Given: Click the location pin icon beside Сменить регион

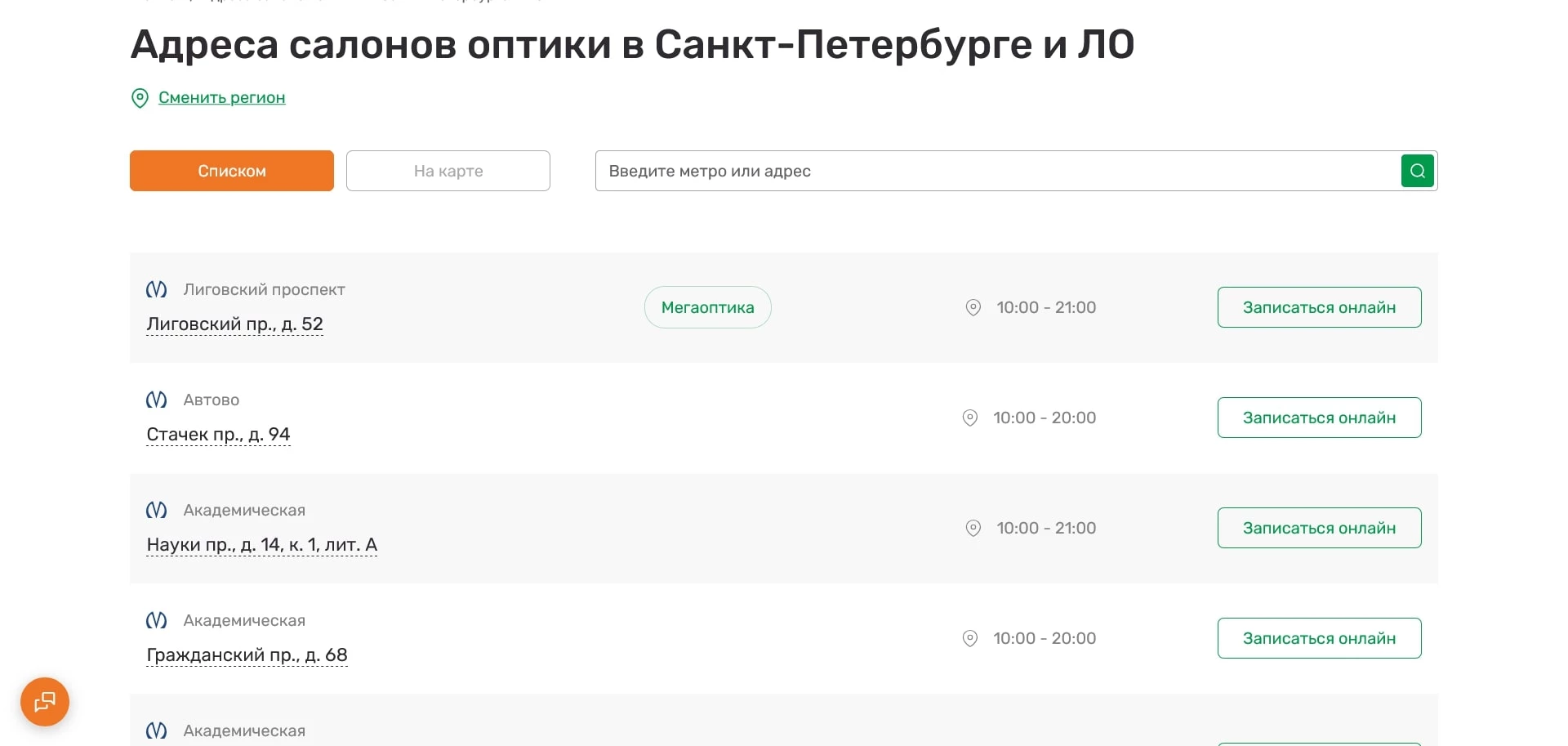Looking at the screenshot, I should click(140, 98).
